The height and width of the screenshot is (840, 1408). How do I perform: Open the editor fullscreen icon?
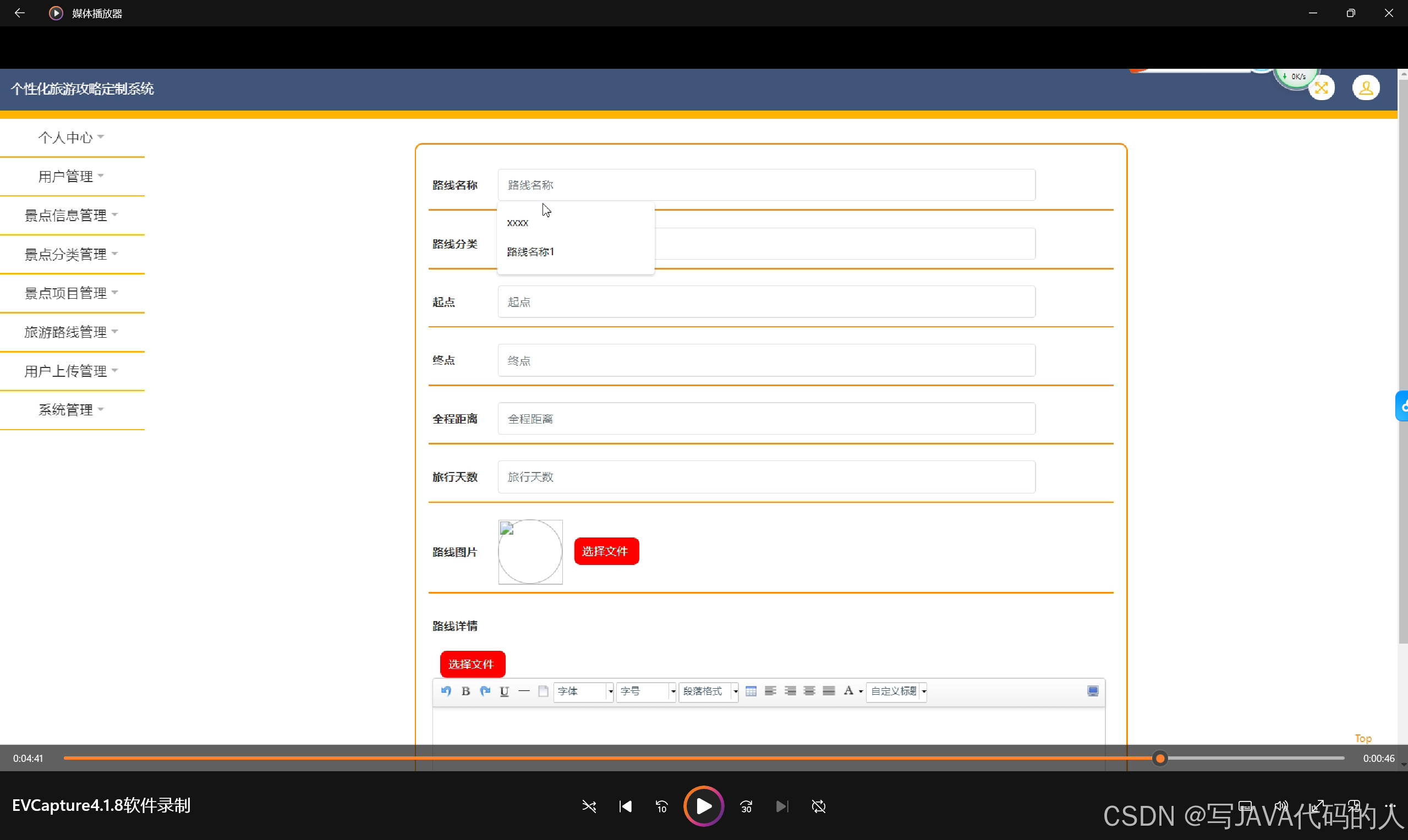point(1093,691)
